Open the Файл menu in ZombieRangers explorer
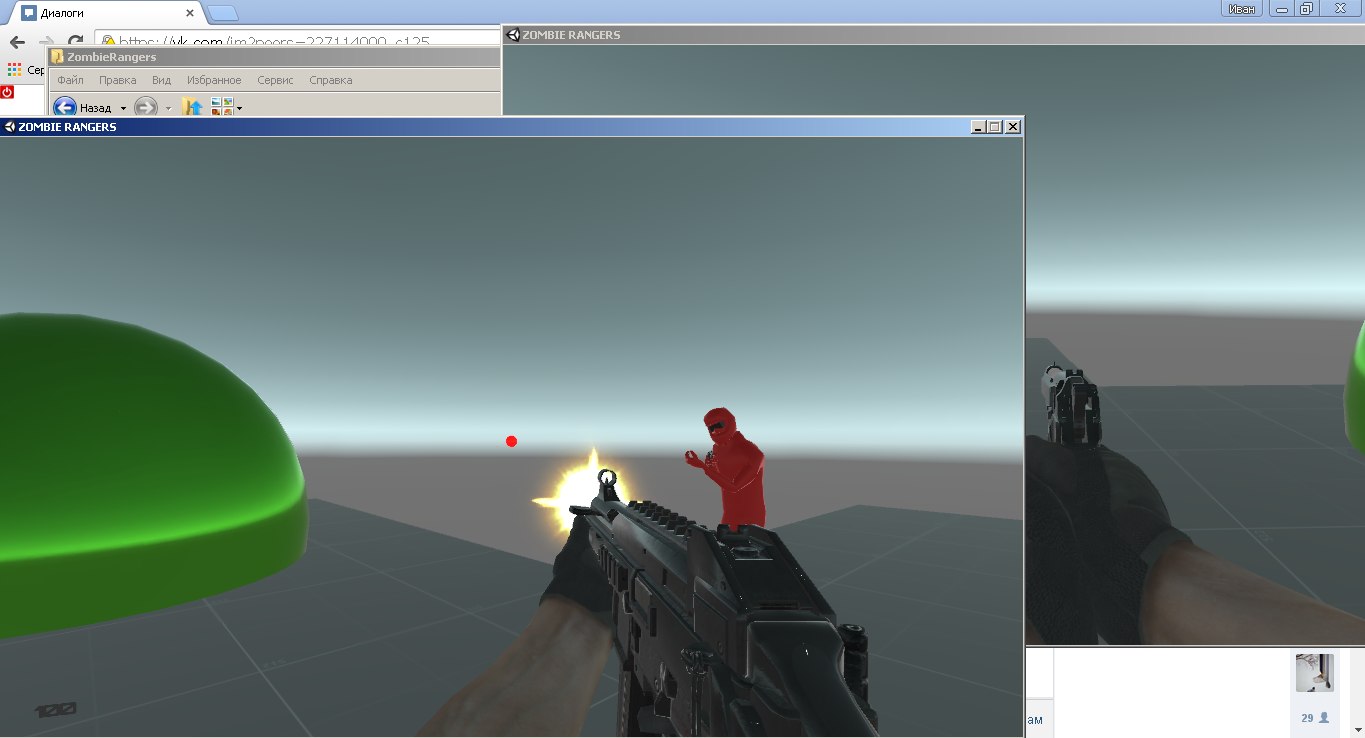 point(70,80)
